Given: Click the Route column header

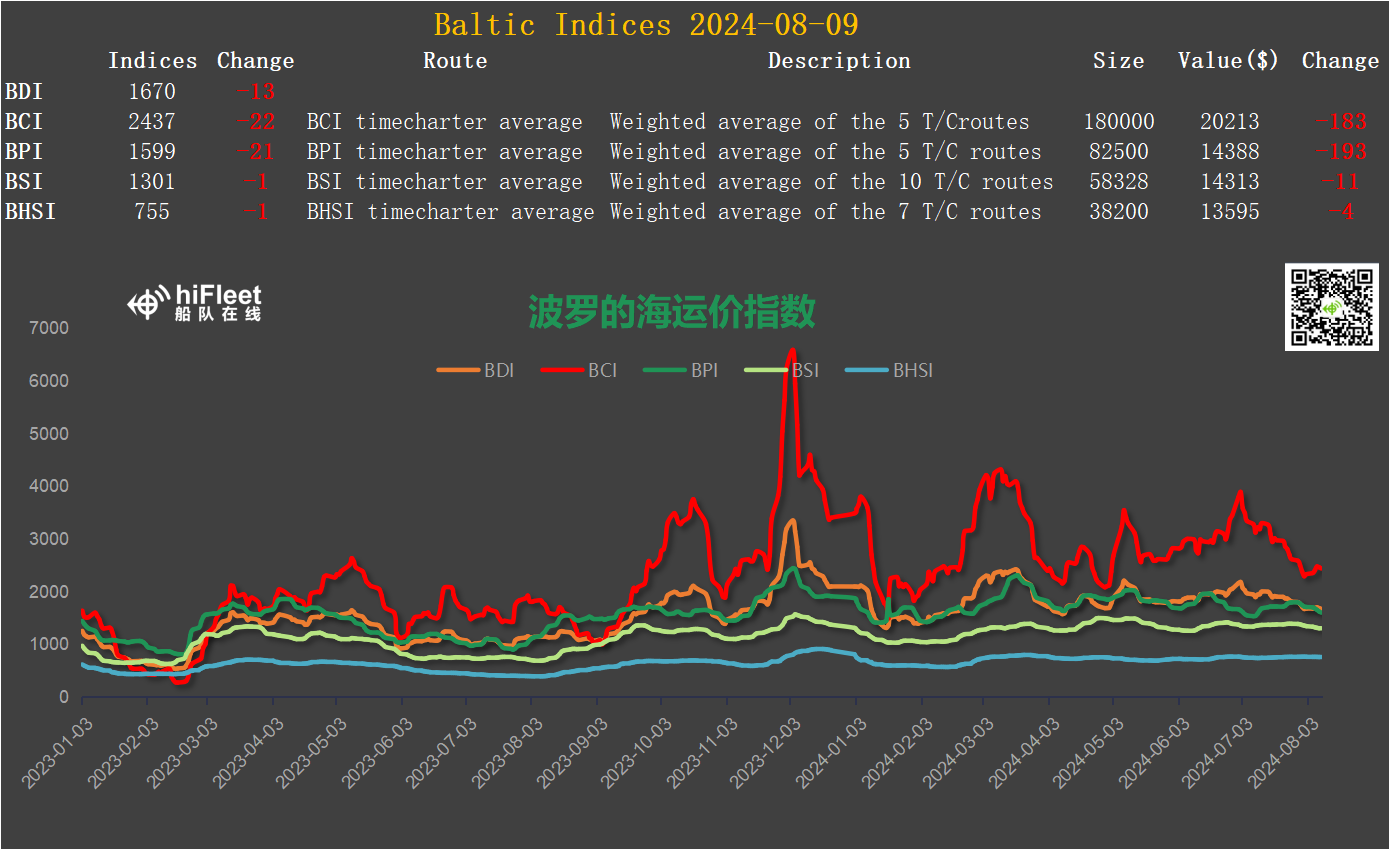Looking at the screenshot, I should pos(455,61).
